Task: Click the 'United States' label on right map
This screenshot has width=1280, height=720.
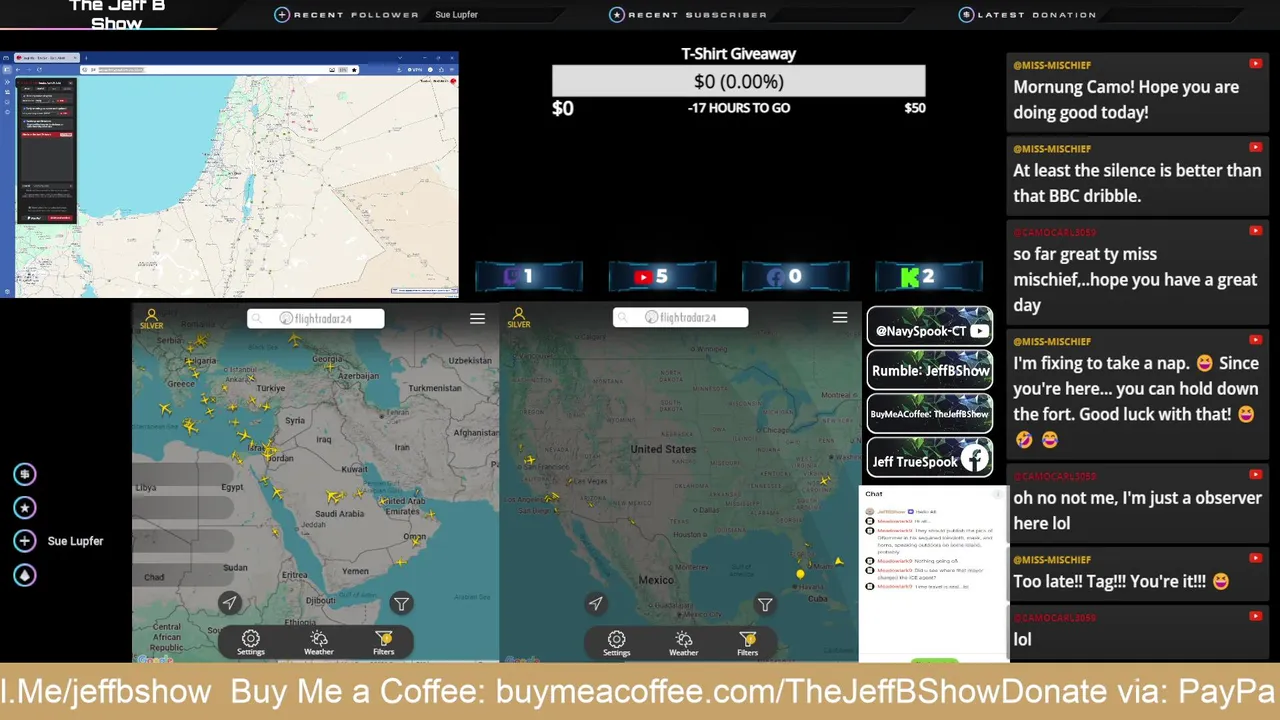Action: (x=663, y=449)
